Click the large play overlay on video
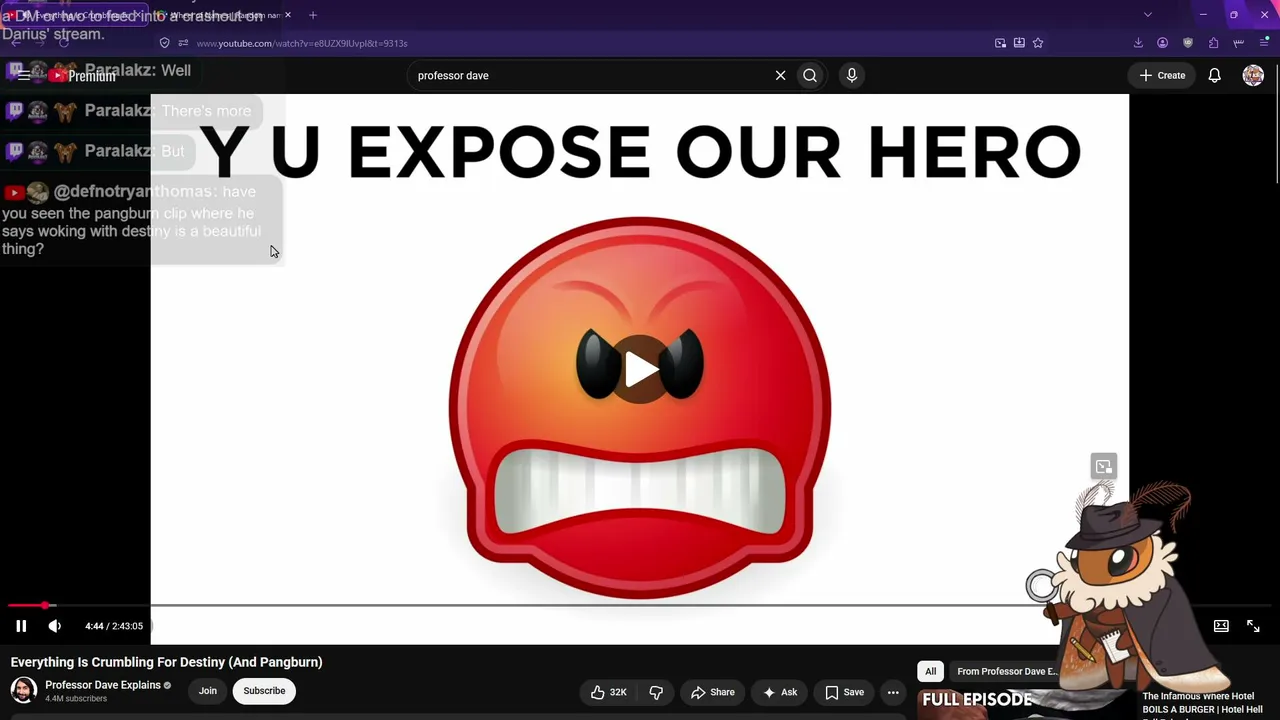The width and height of the screenshot is (1280, 720). point(640,369)
